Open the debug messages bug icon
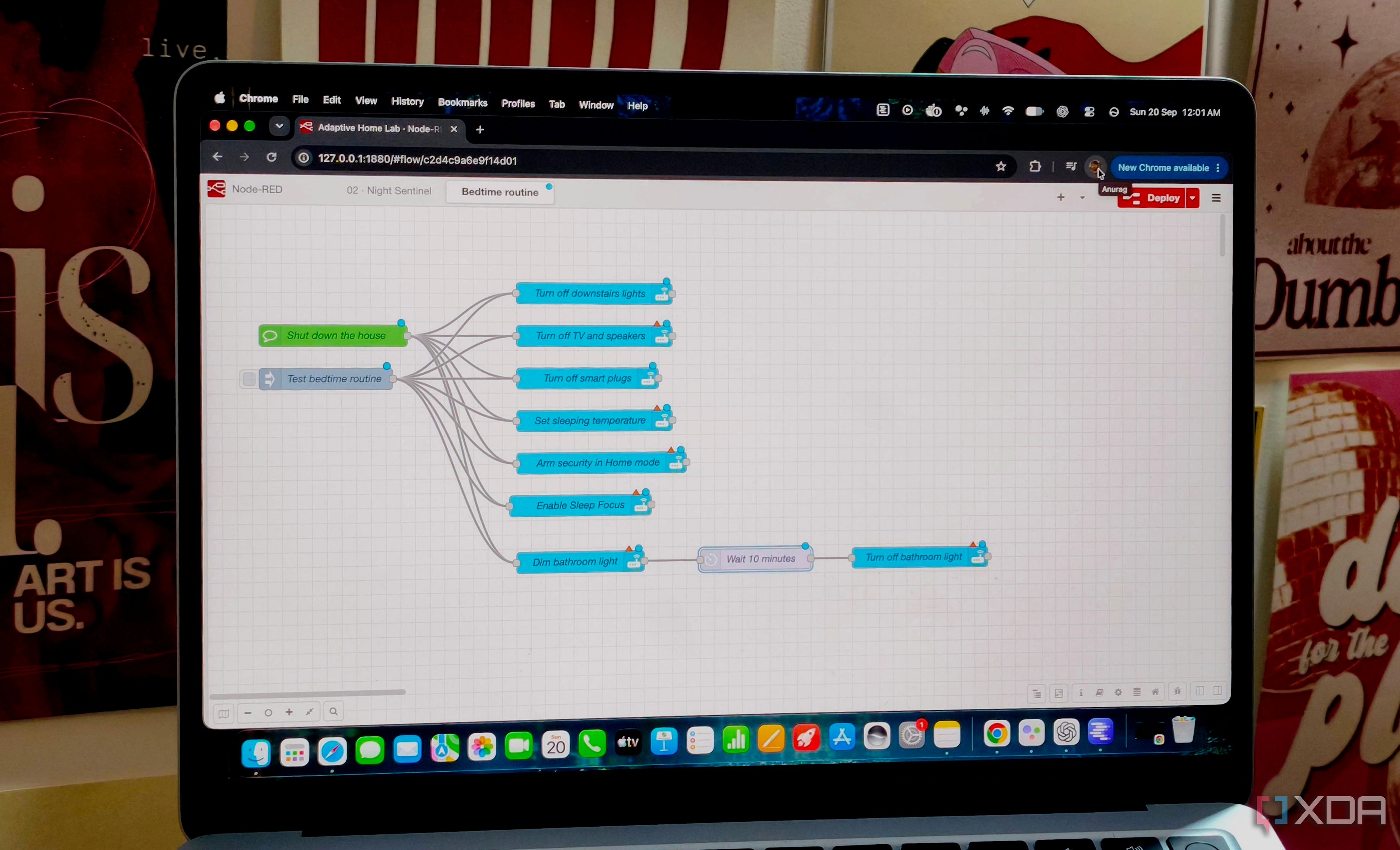The width and height of the screenshot is (1400, 850). coord(1177,691)
